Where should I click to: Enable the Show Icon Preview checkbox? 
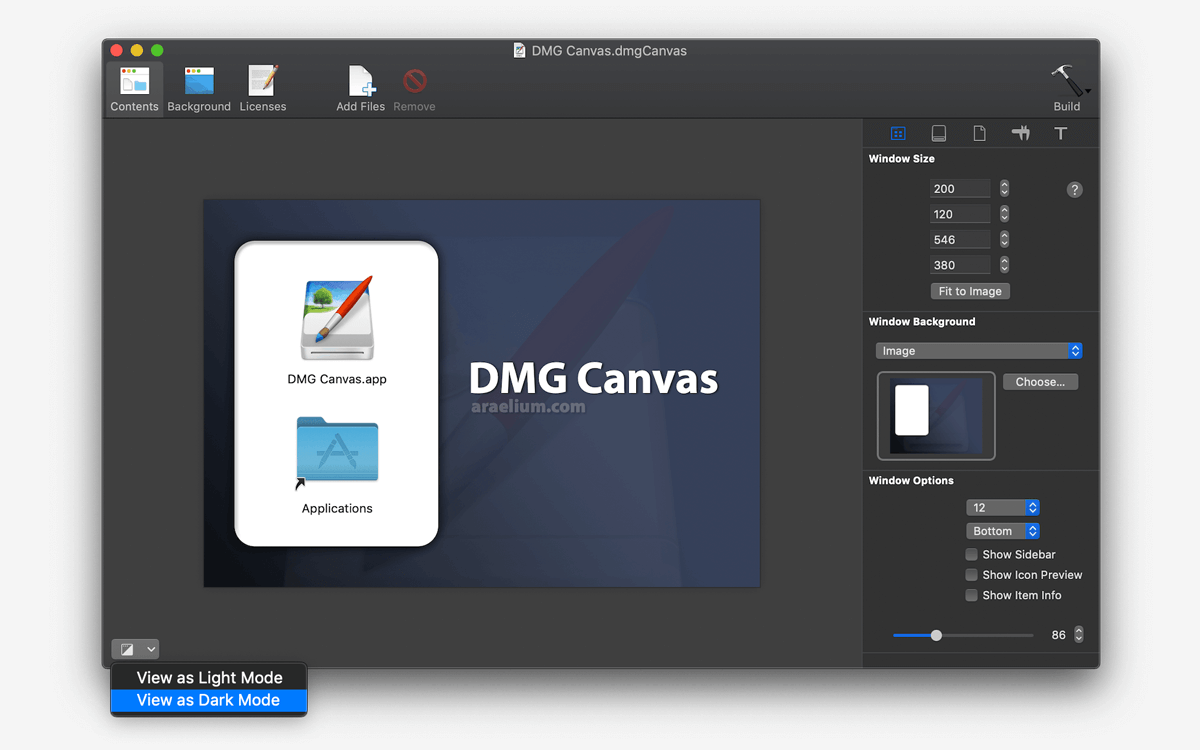click(971, 575)
